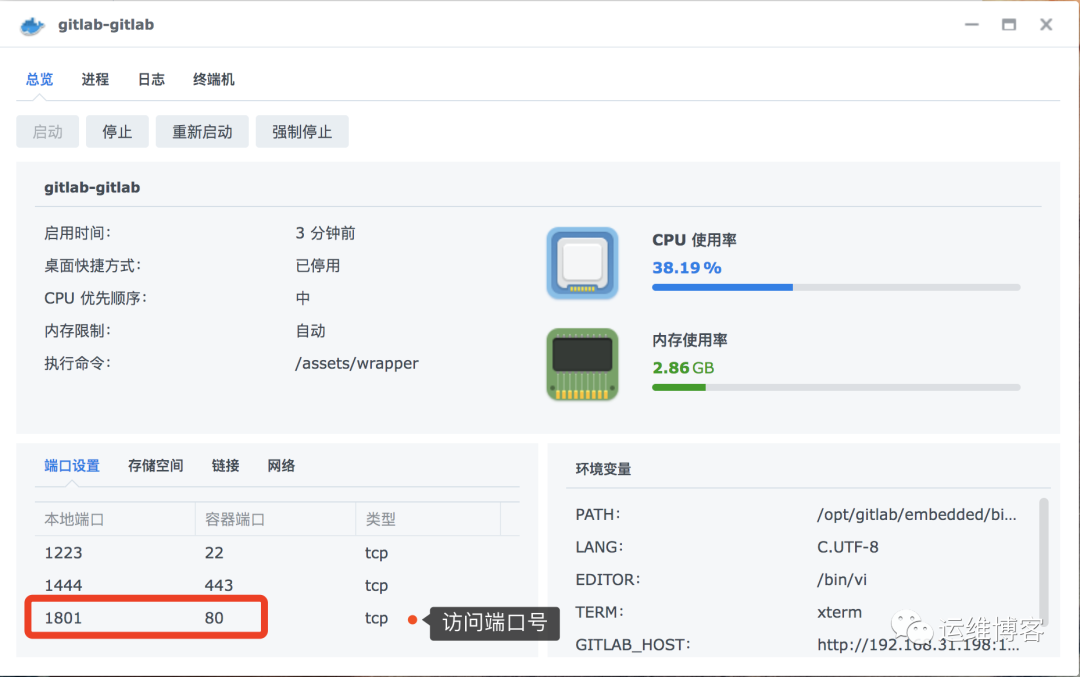The height and width of the screenshot is (677, 1080).
Task: Click the 停止 button
Action: click(x=117, y=132)
